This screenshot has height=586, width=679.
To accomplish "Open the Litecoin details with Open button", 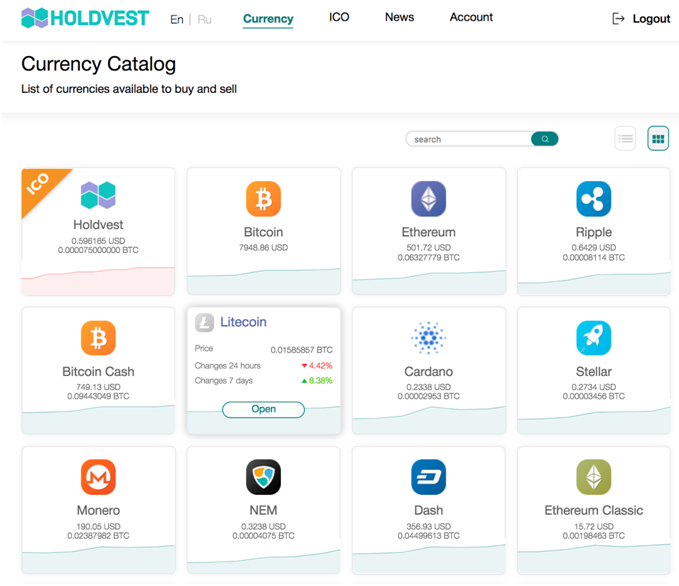I will pos(263,409).
